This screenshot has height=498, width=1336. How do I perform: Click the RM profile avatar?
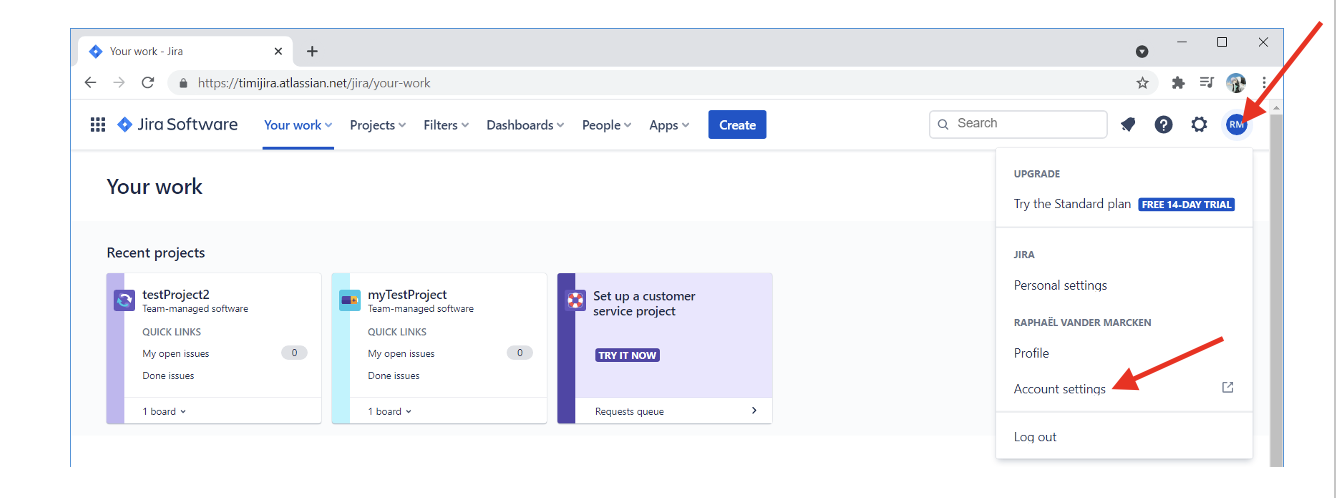tap(1237, 124)
